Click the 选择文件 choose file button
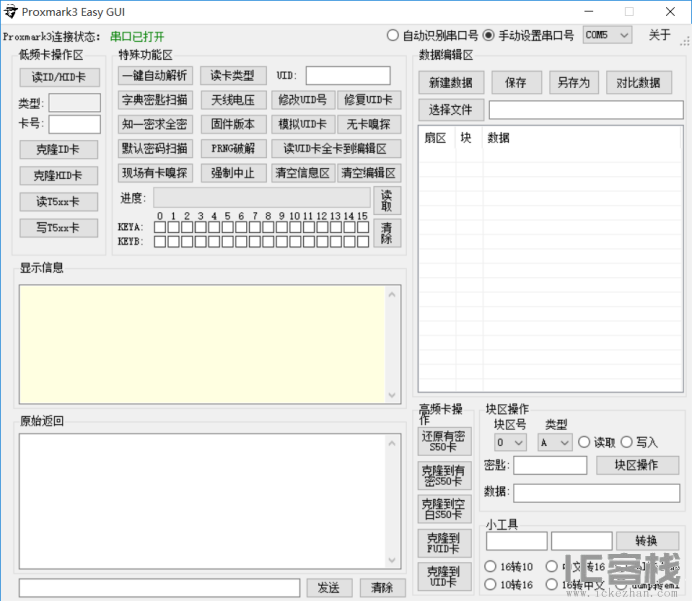Viewport: 693px width, 602px height. (451, 110)
